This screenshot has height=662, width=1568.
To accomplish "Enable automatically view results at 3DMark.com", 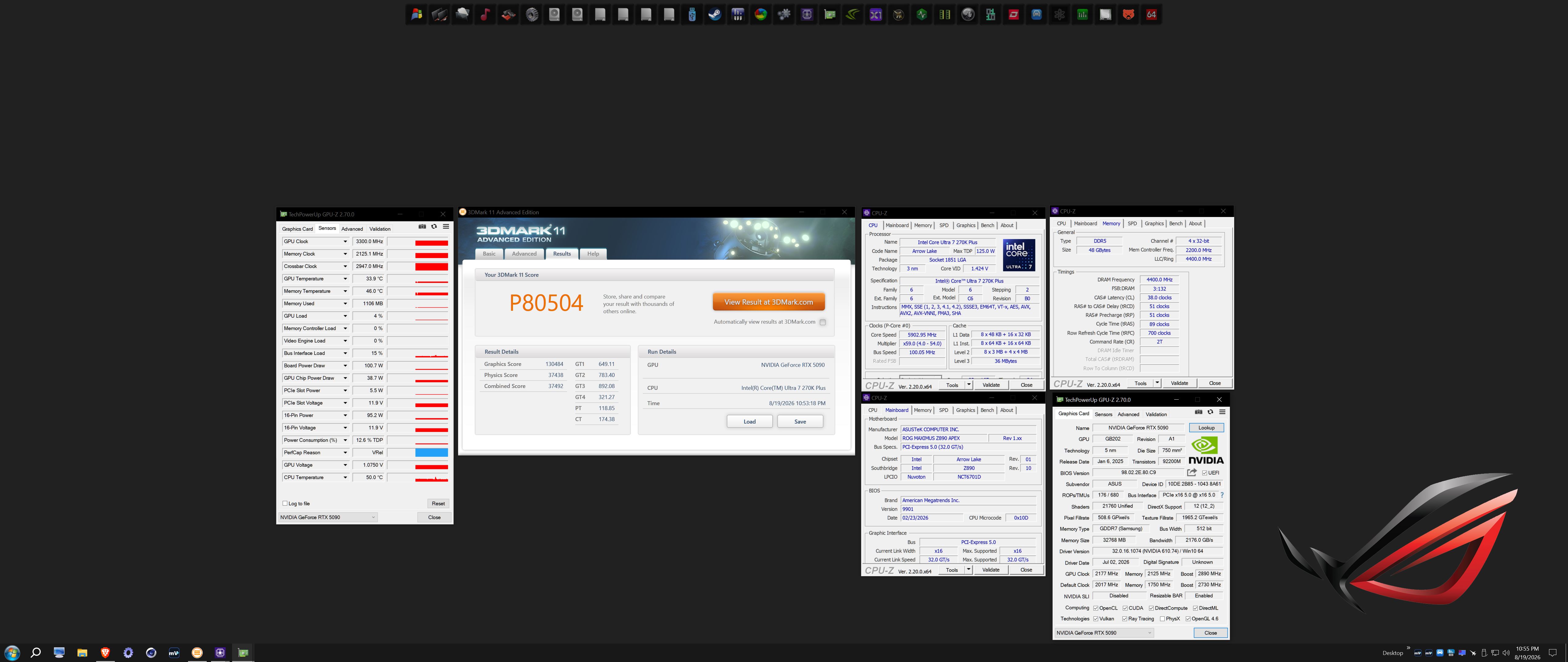I will click(822, 322).
